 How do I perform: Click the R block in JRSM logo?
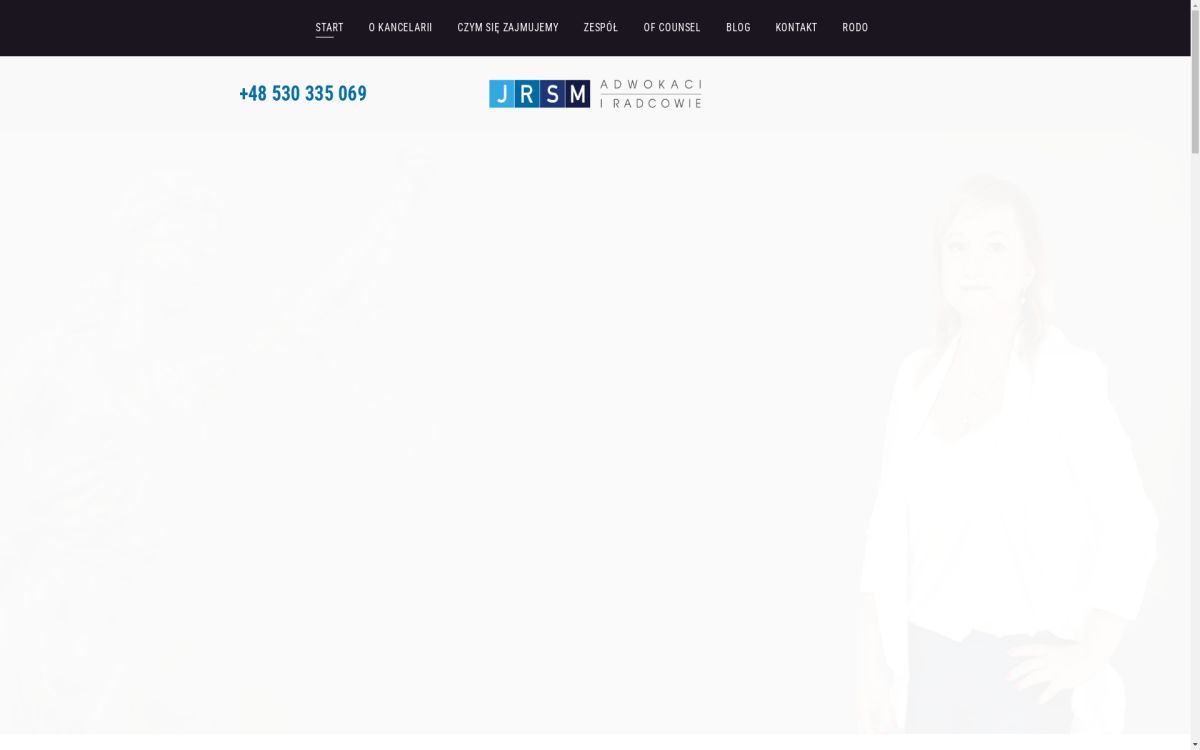526,94
